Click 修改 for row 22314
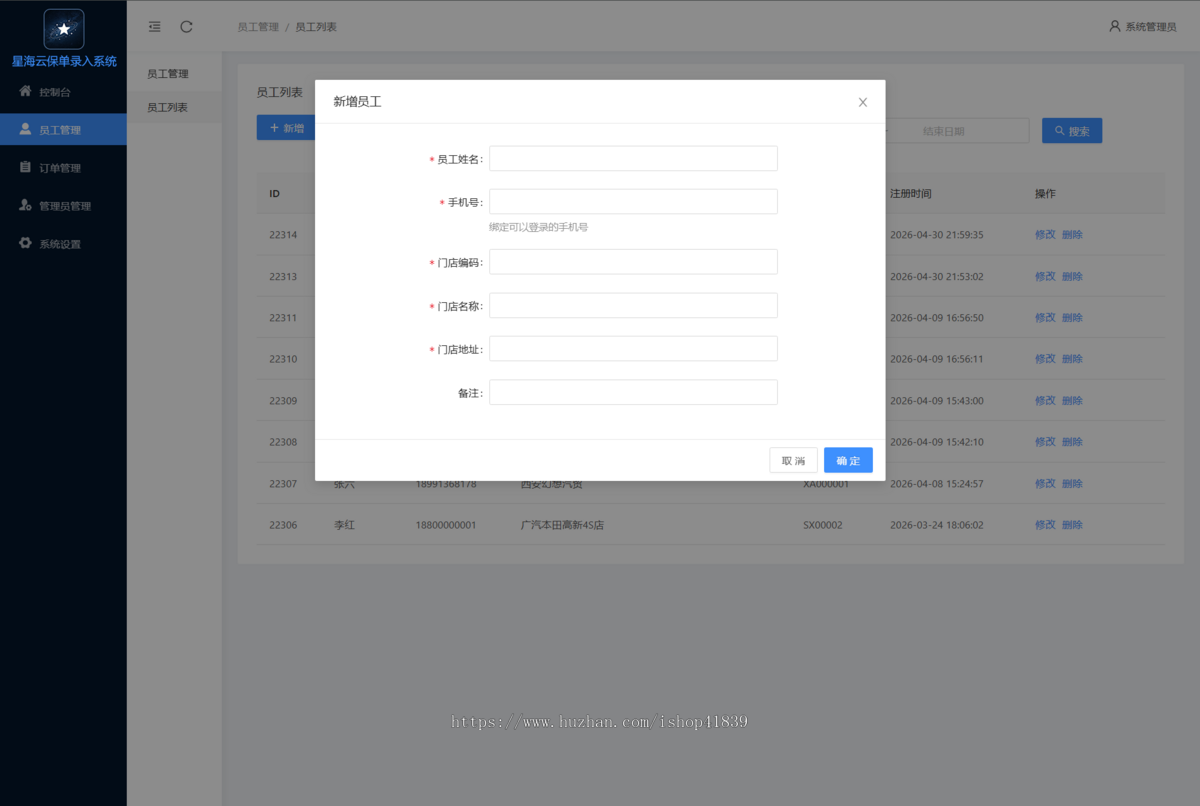1200x806 pixels. [x=1045, y=235]
